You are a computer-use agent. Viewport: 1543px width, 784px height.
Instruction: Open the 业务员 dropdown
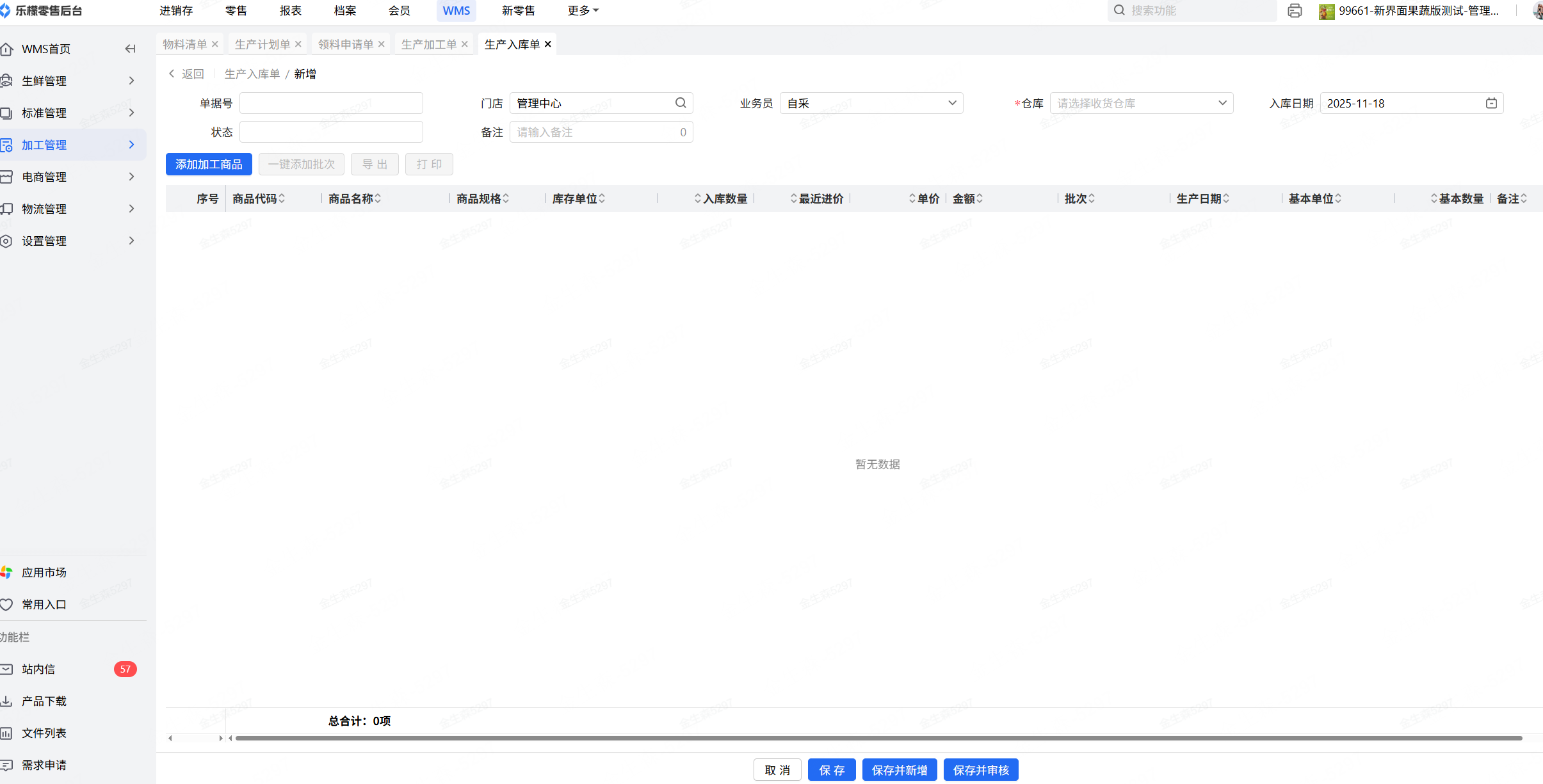871,103
